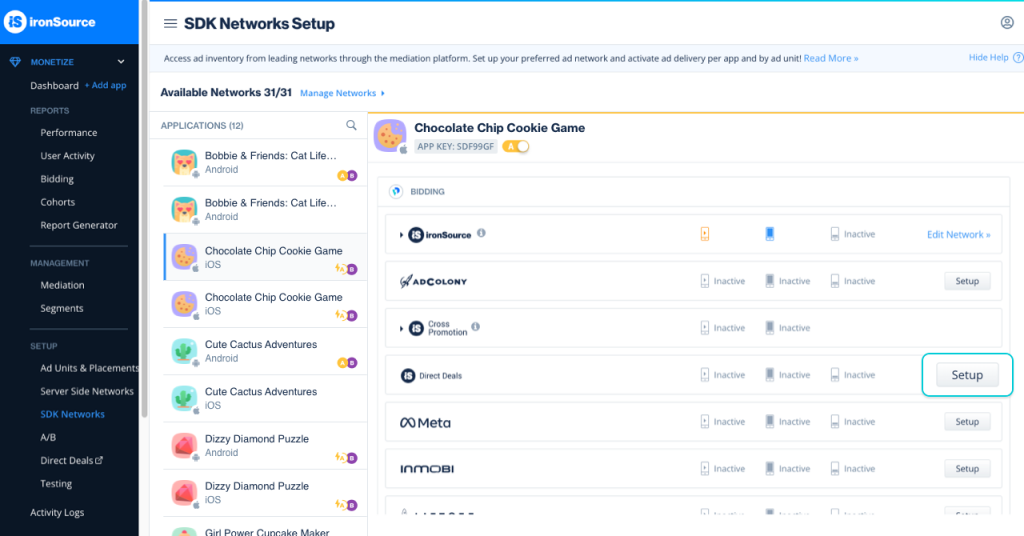Expand the ironSource network row arrow
This screenshot has height=536, width=1024.
tap(402, 235)
